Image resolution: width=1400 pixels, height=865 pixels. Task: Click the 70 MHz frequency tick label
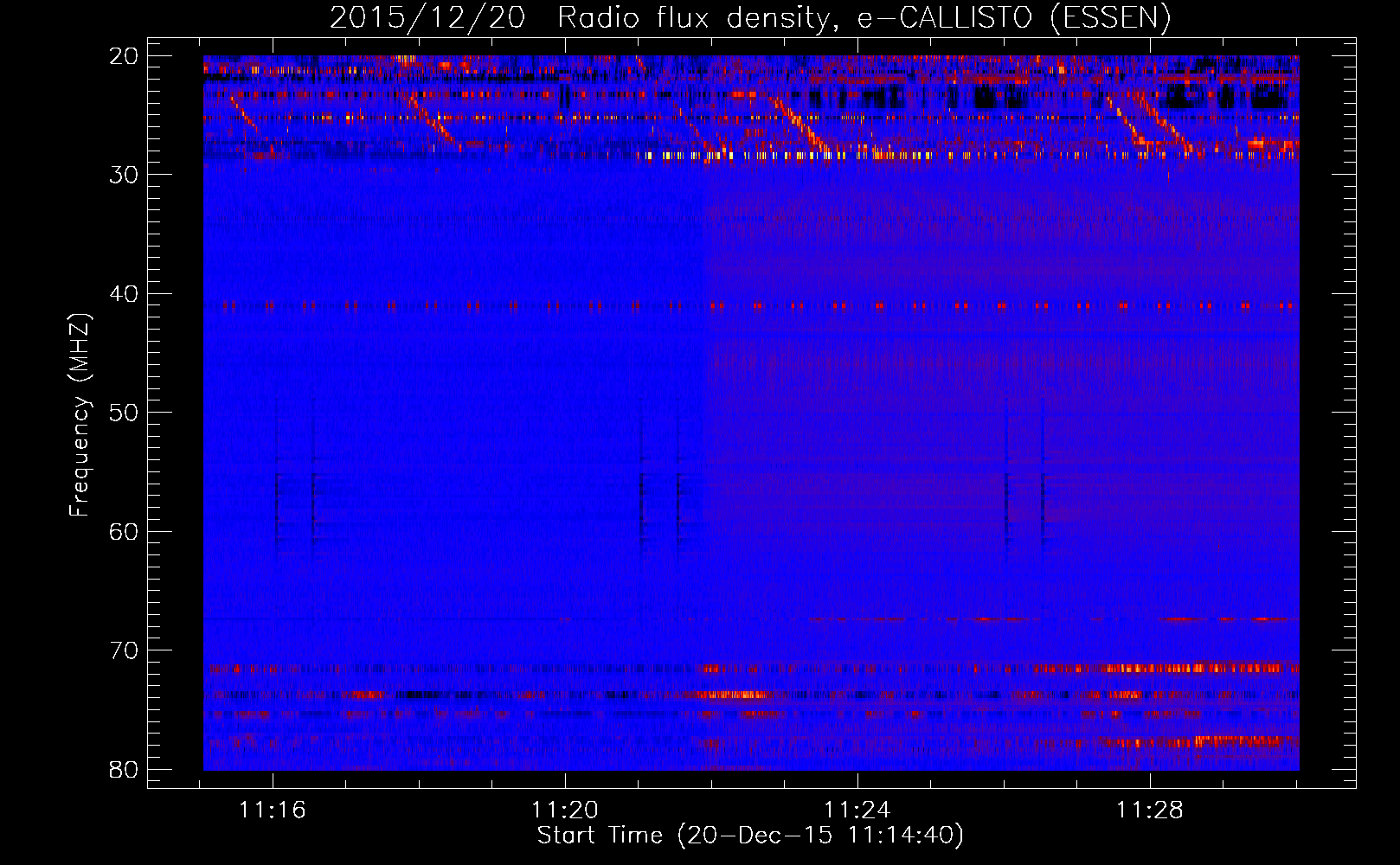pyautogui.click(x=125, y=650)
